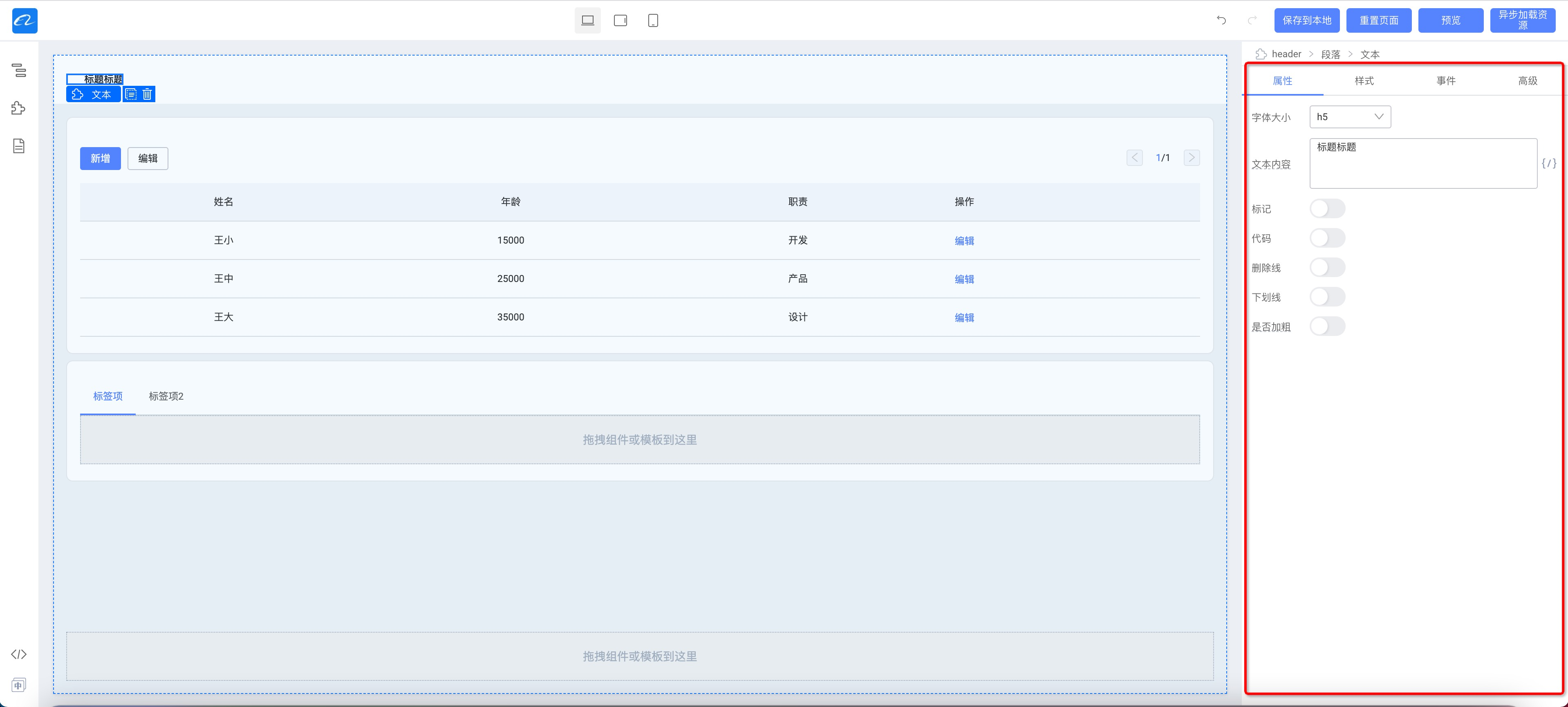Screen dimensions: 1568x707
Task: Toggle the 标记 switch
Action: click(x=1327, y=209)
